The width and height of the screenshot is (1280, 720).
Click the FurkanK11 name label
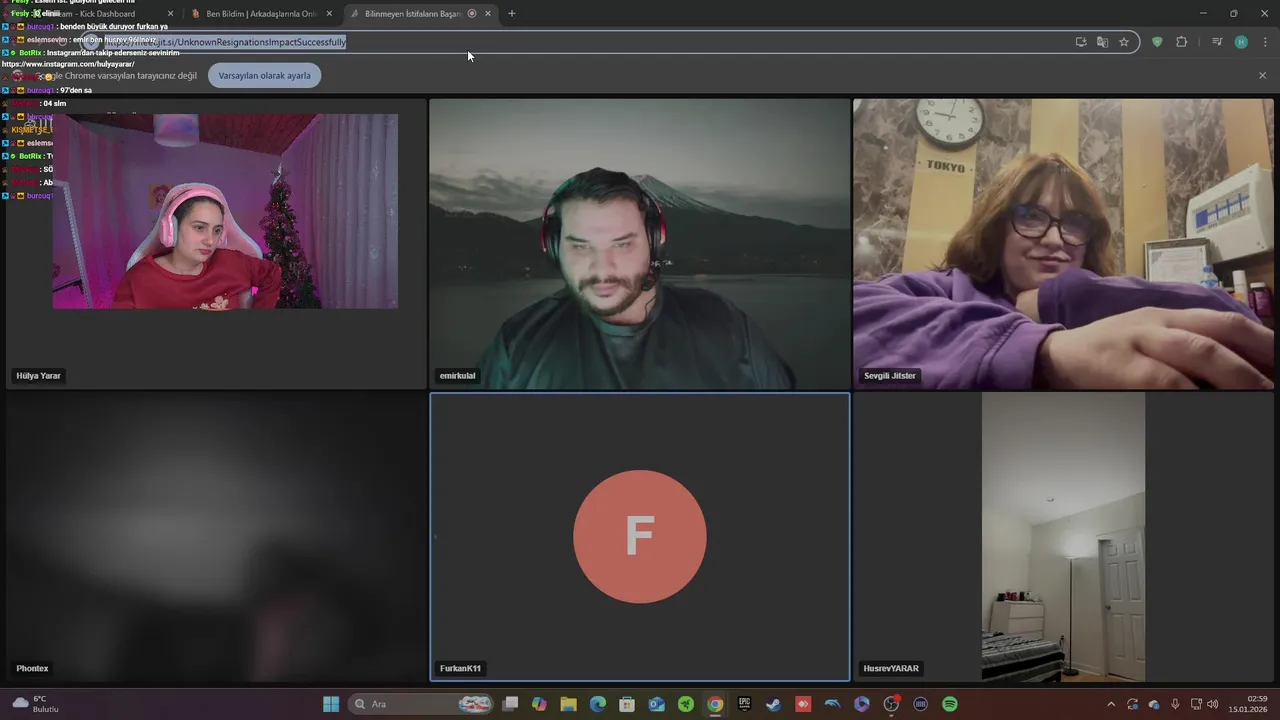(460, 668)
